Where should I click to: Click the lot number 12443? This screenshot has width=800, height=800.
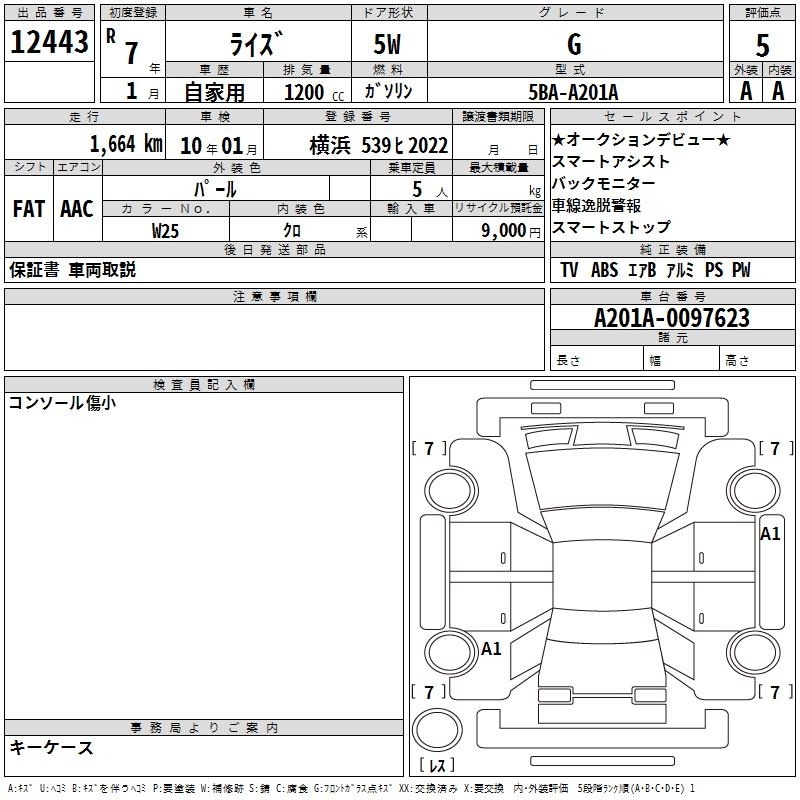tap(49, 43)
